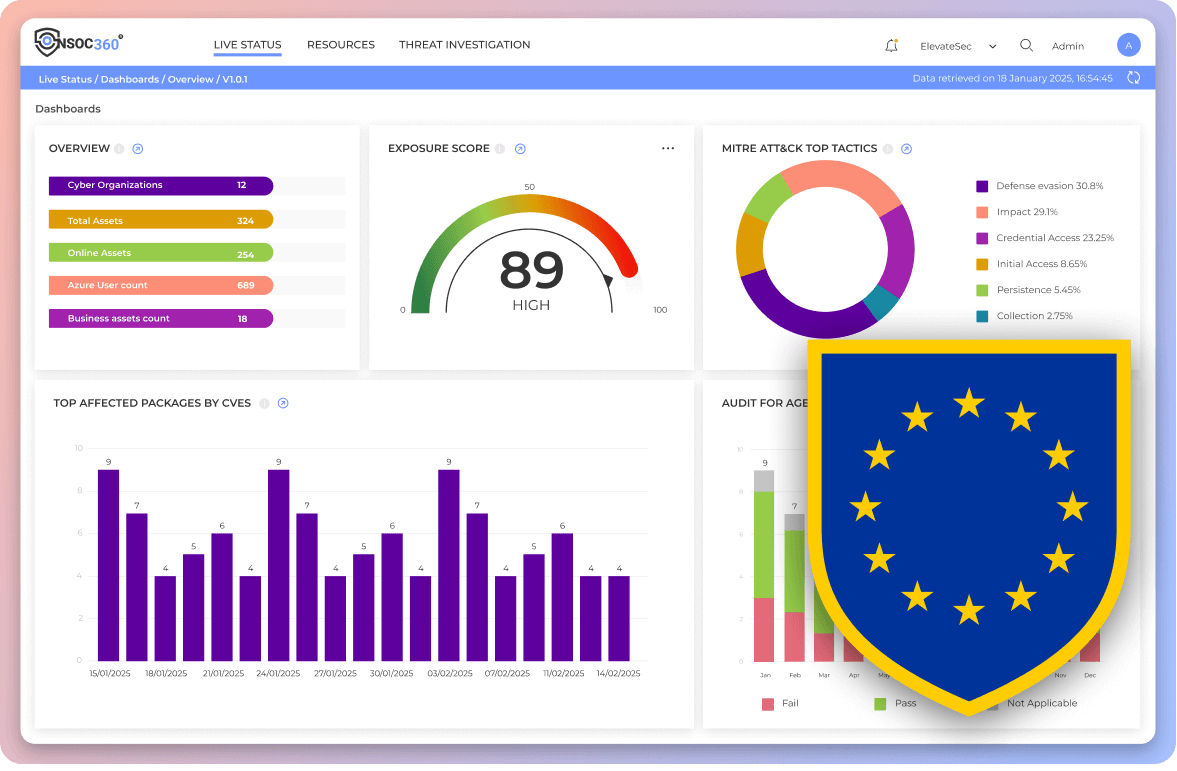Click the Defense evasion purple legend swatch

tap(982, 186)
